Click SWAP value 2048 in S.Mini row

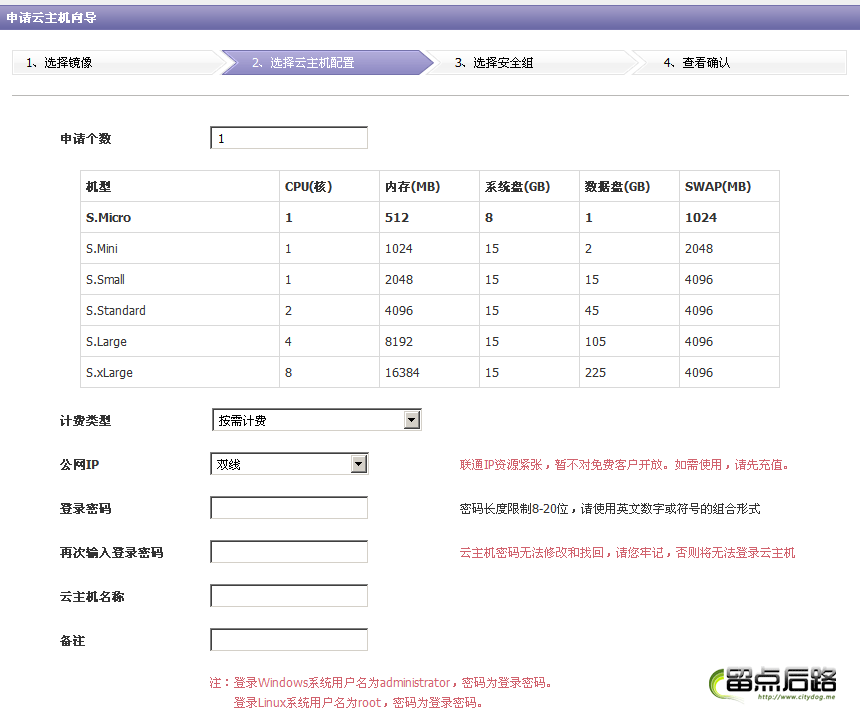(x=699, y=249)
